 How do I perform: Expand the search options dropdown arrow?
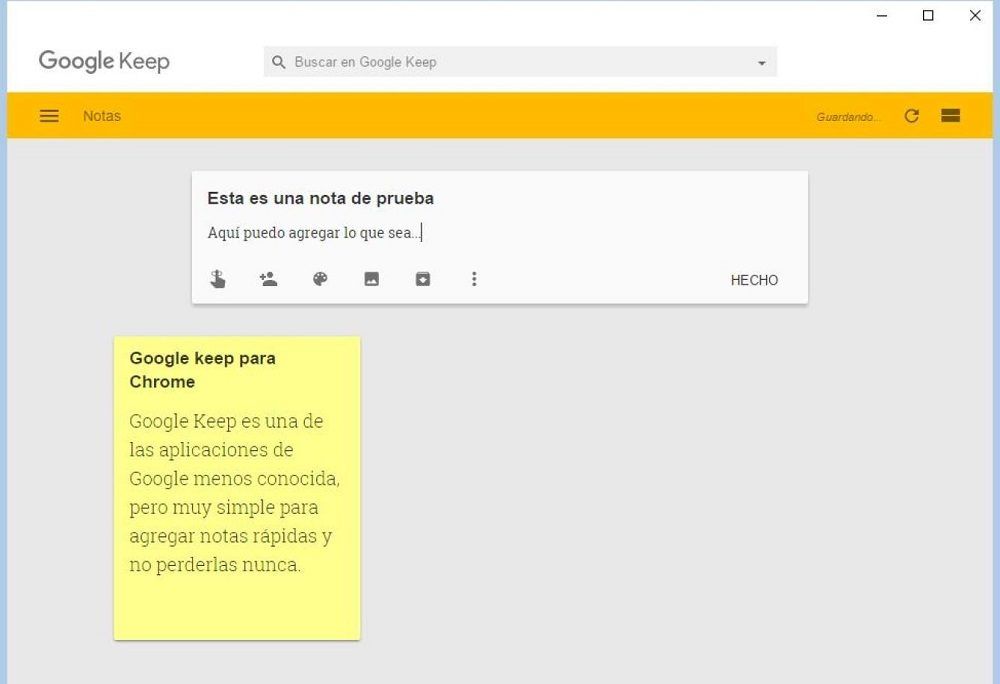761,63
